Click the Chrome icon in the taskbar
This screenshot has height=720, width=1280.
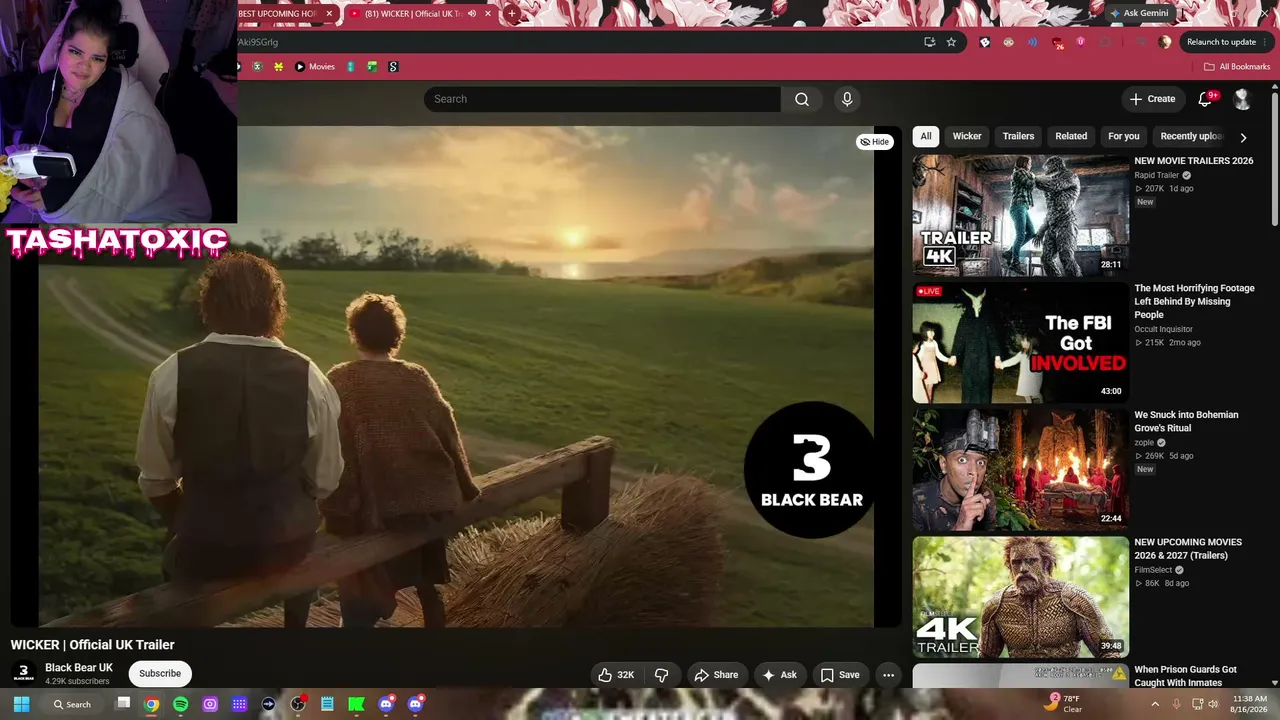coord(151,704)
